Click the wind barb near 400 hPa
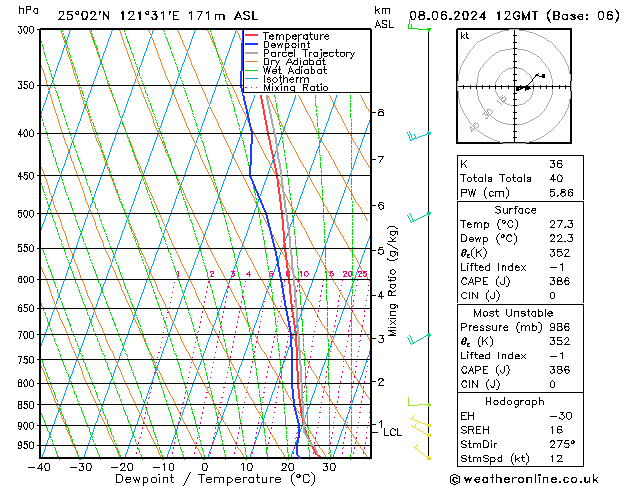Screen dimensions: 629x486 [418, 134]
